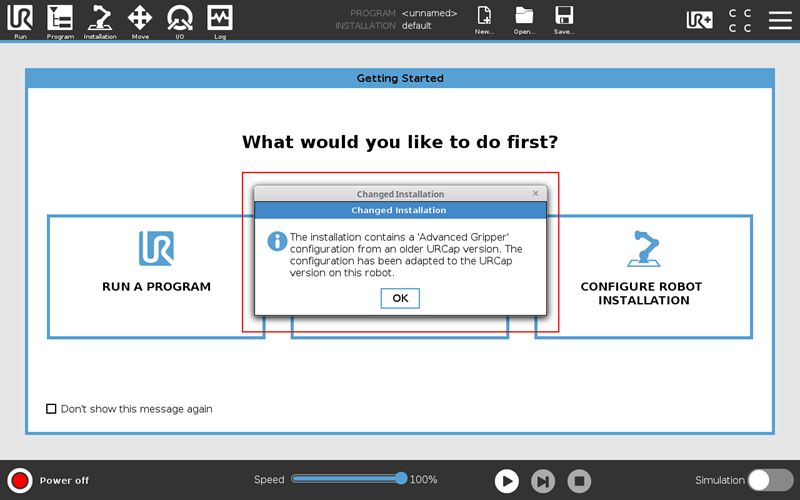
Task: Open the URCaps UR+ icon
Action: 700,20
